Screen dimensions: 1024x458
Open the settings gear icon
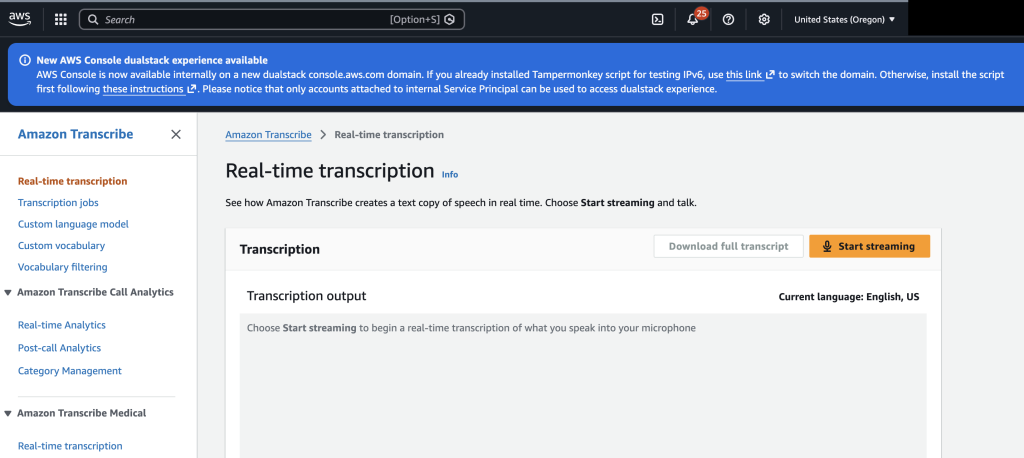pos(764,19)
